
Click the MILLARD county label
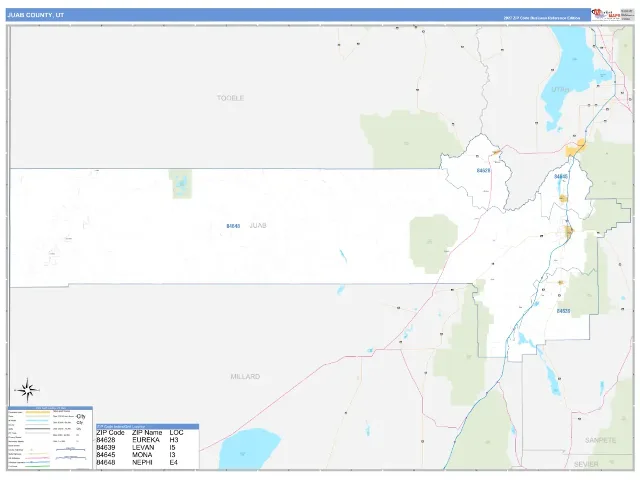pos(245,376)
